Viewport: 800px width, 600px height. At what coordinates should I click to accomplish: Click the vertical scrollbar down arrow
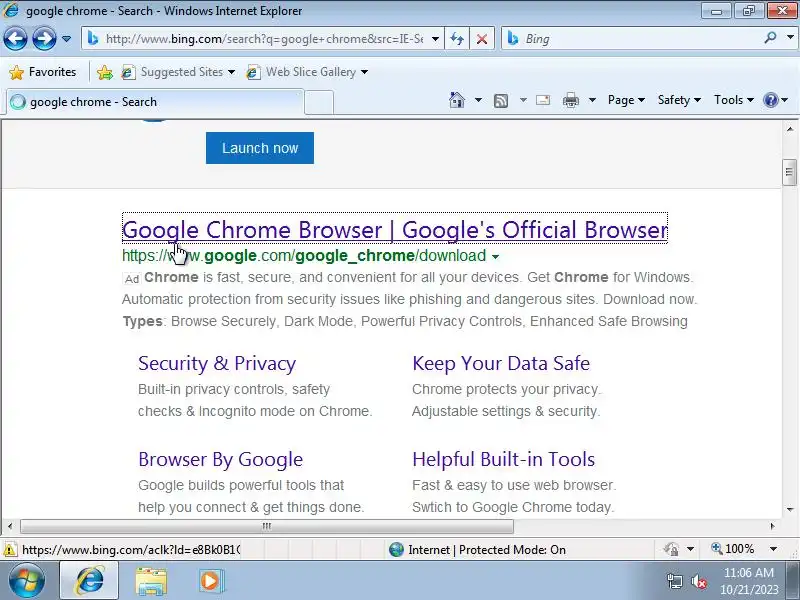point(790,510)
